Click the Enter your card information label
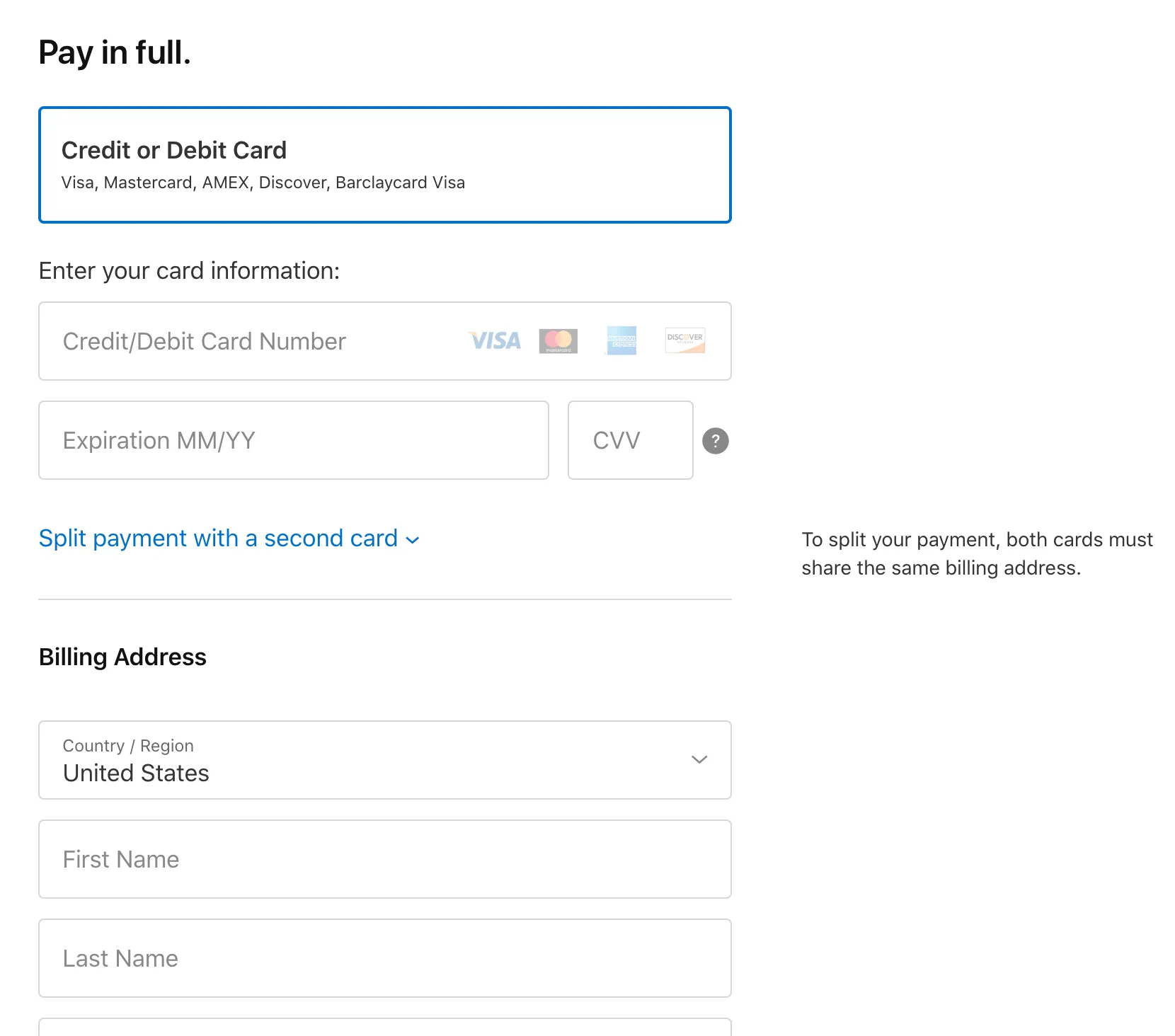The image size is (1175, 1036). point(189,271)
